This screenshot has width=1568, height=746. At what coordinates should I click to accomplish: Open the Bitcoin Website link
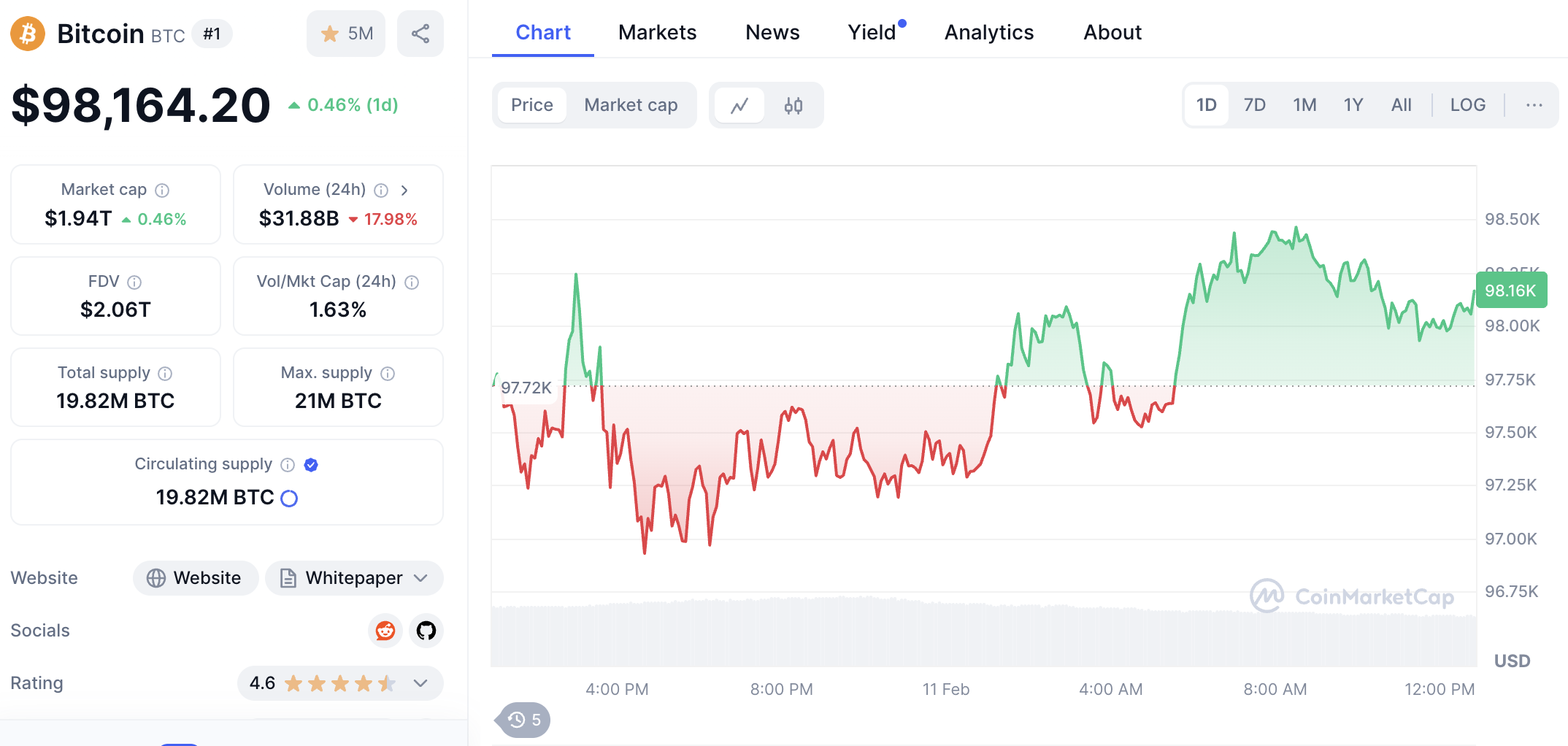[x=196, y=578]
